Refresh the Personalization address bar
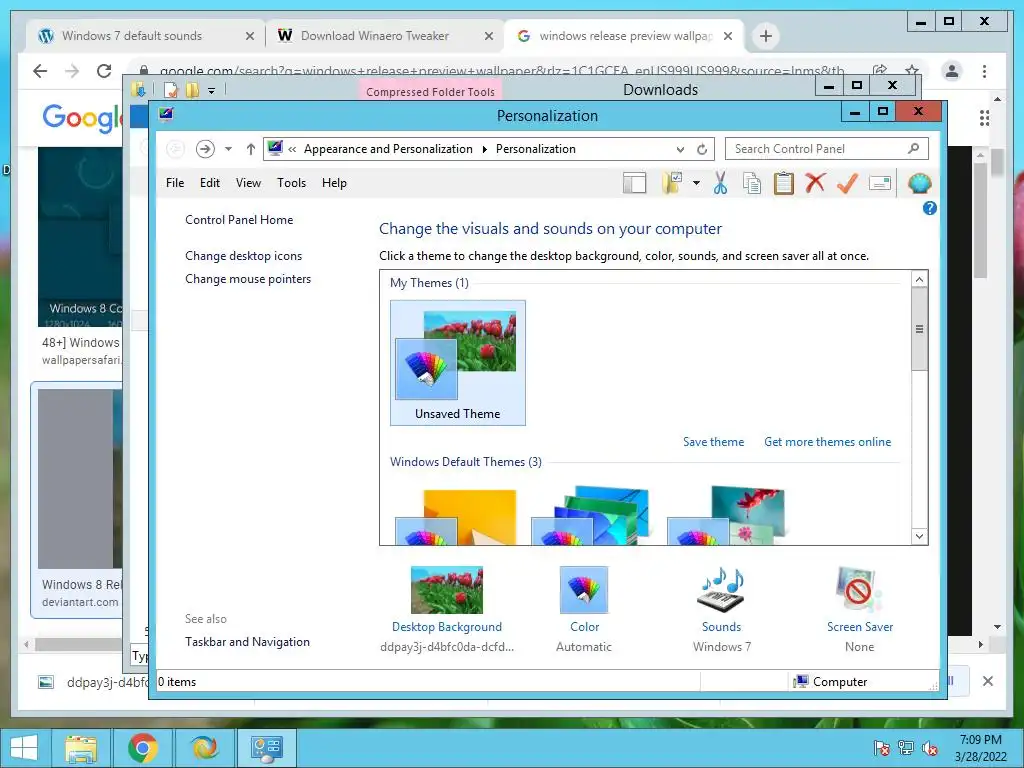The image size is (1024, 768). pos(702,150)
